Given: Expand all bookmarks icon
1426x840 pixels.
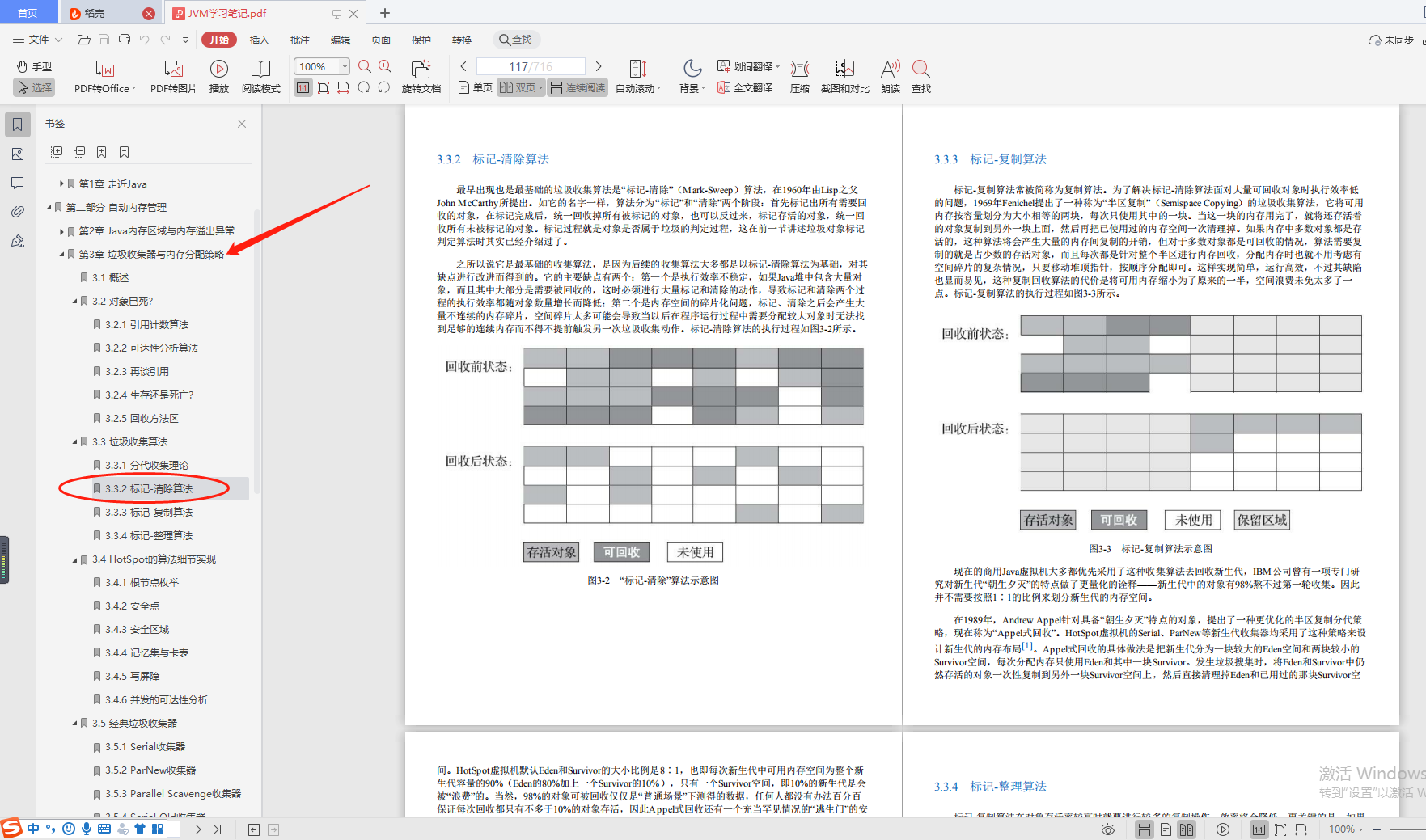Looking at the screenshot, I should [57, 151].
